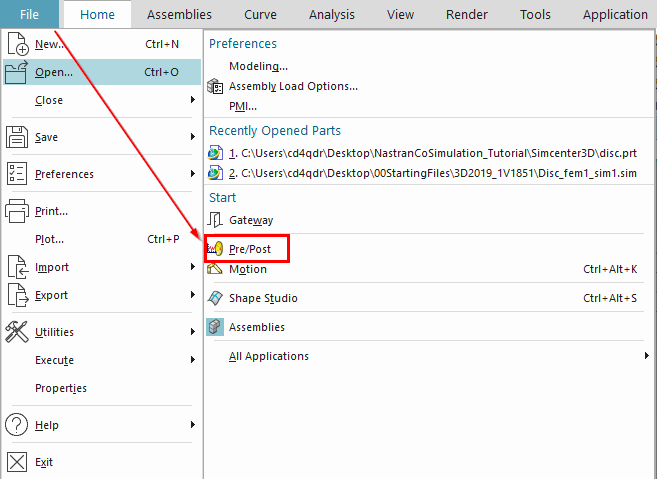
Task: Open the Render ribbon tab
Action: click(x=466, y=14)
